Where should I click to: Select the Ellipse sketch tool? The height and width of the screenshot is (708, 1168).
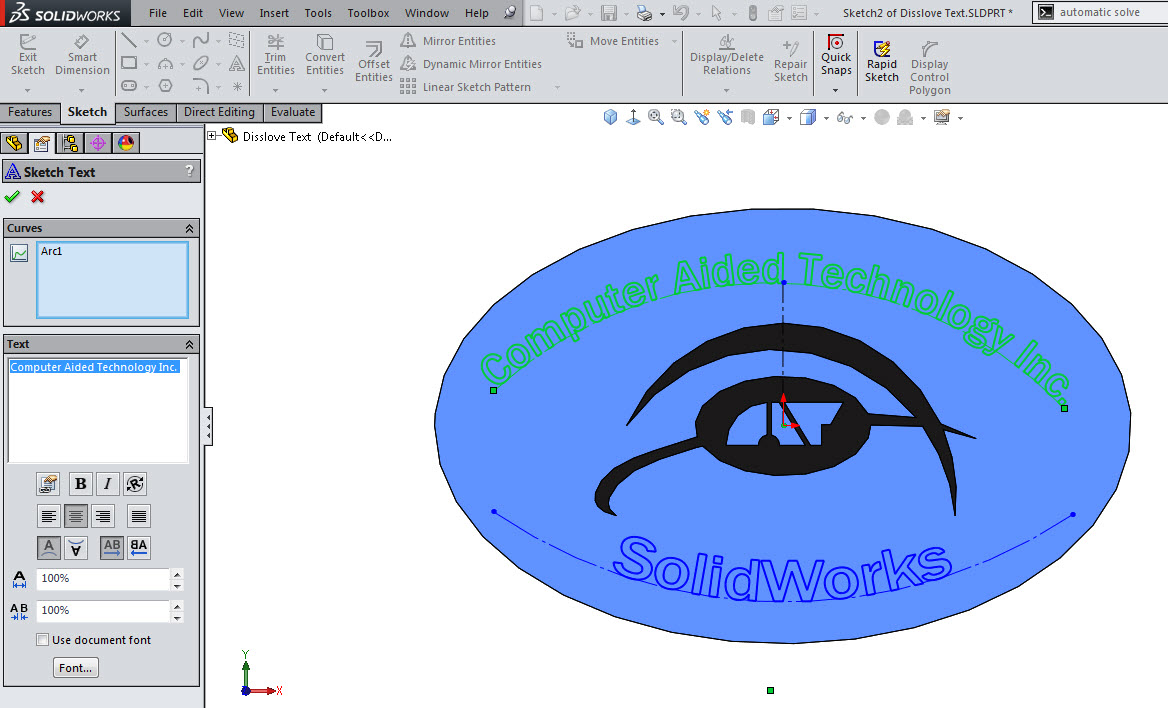pyautogui.click(x=200, y=63)
